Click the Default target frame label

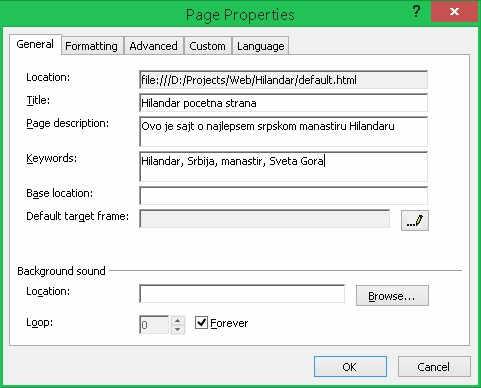[77, 216]
